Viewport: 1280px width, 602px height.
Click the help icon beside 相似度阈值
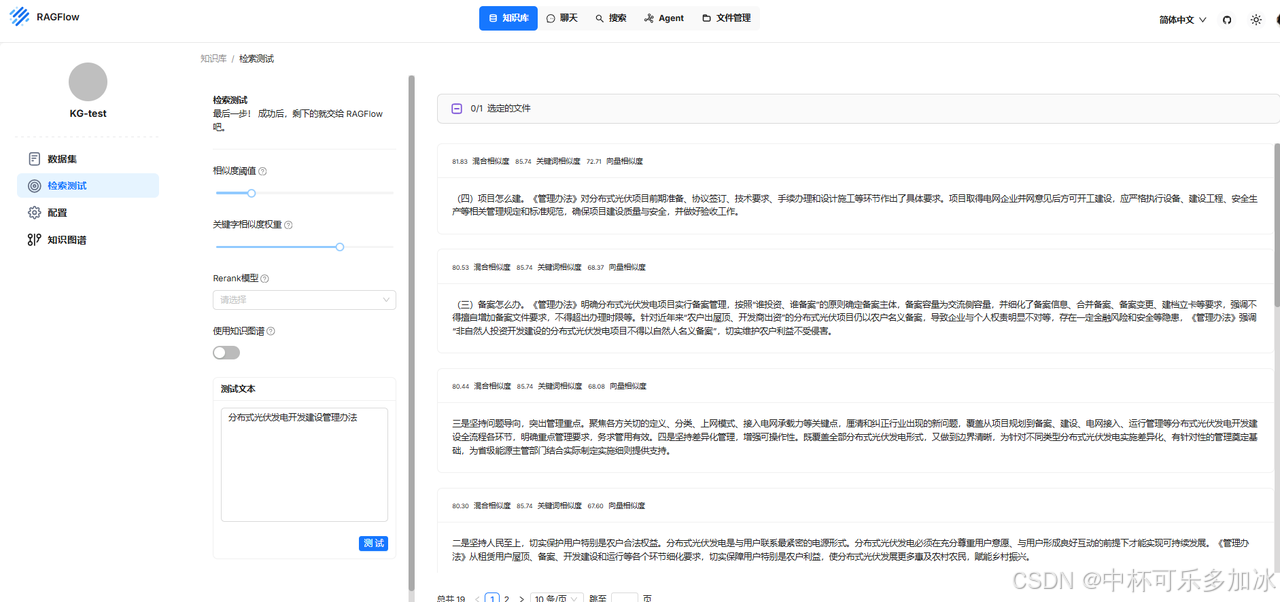pos(263,171)
